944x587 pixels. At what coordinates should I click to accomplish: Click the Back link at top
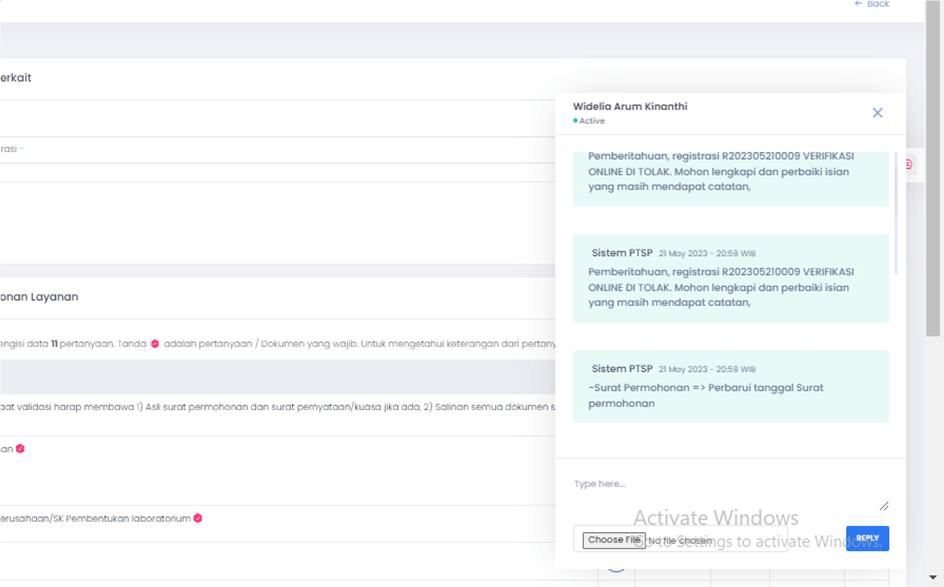click(x=871, y=5)
